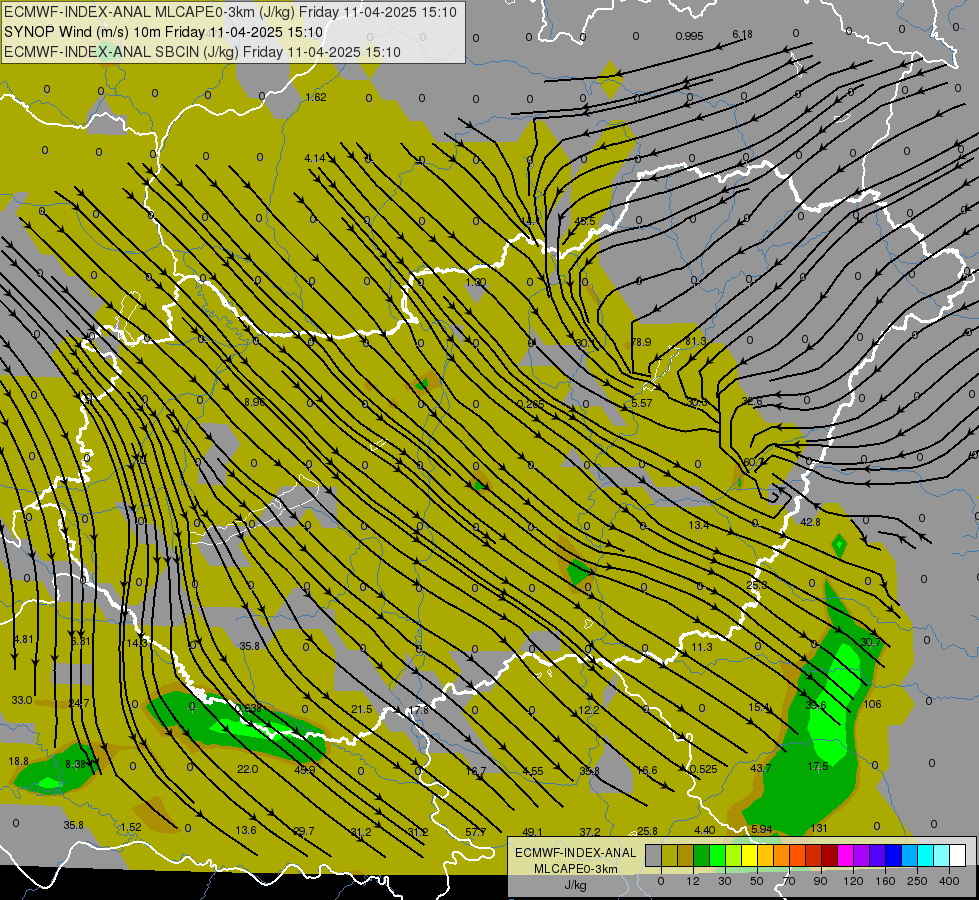The width and height of the screenshot is (979, 900).
Task: Click map value 5.94
Action: tap(762, 829)
